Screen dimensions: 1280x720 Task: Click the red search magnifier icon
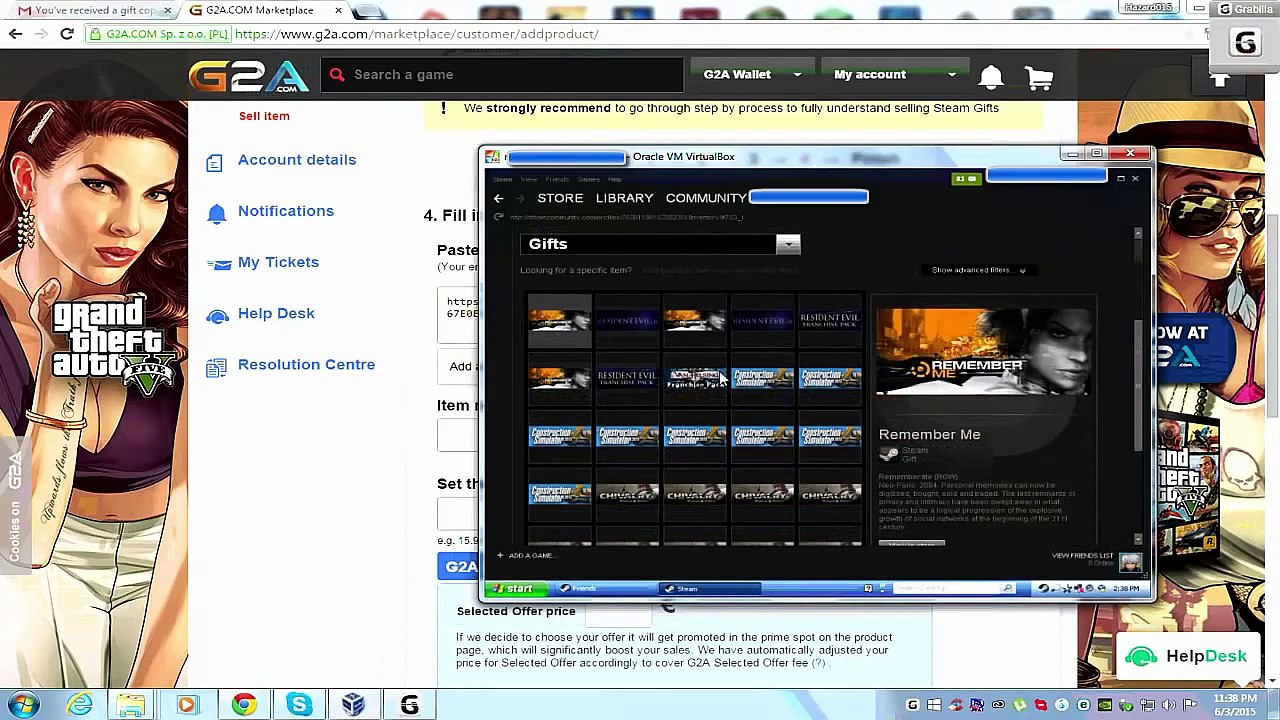coord(337,75)
